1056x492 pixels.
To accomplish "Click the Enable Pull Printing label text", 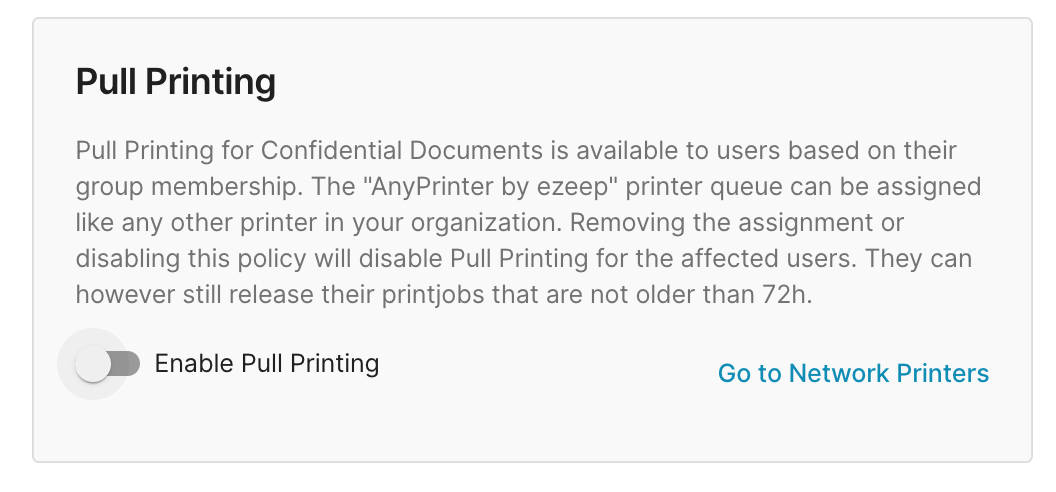I will pyautogui.click(x=267, y=363).
